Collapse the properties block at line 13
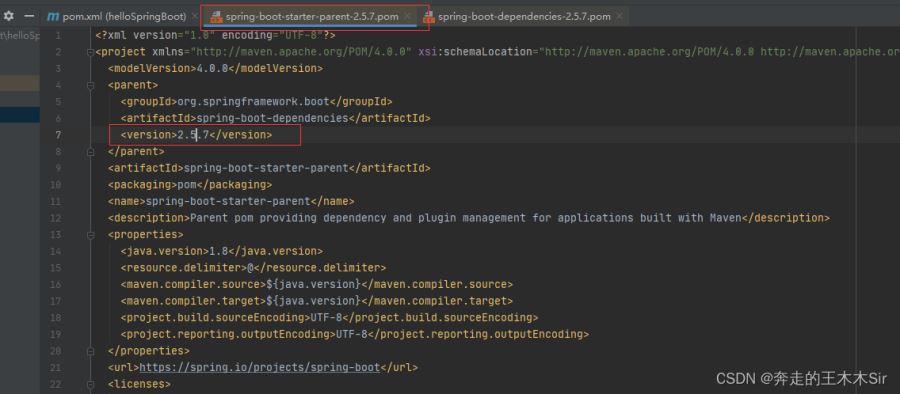Screen dimensions: 900x394 90,235
